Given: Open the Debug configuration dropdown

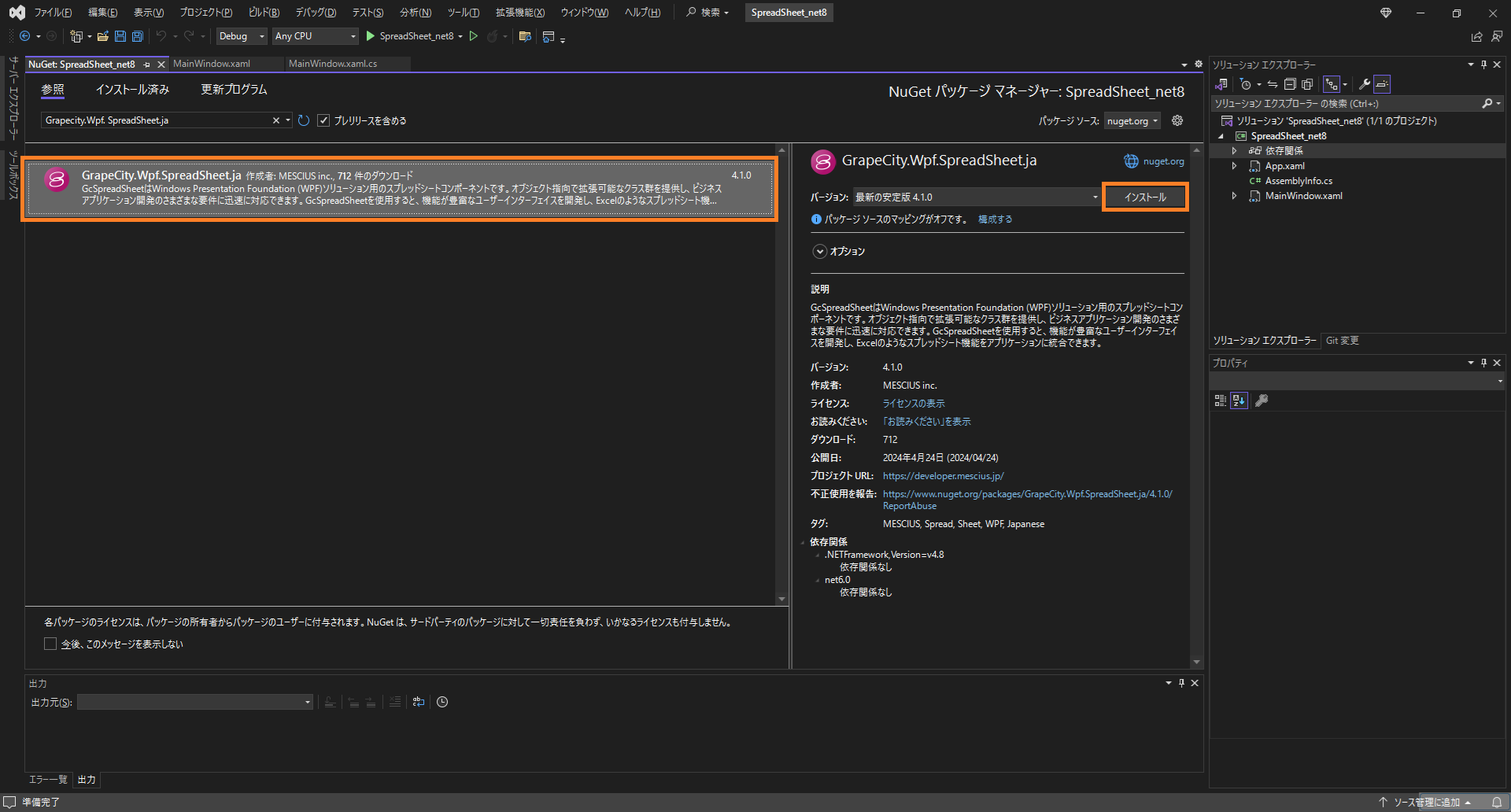Looking at the screenshot, I should [x=242, y=36].
